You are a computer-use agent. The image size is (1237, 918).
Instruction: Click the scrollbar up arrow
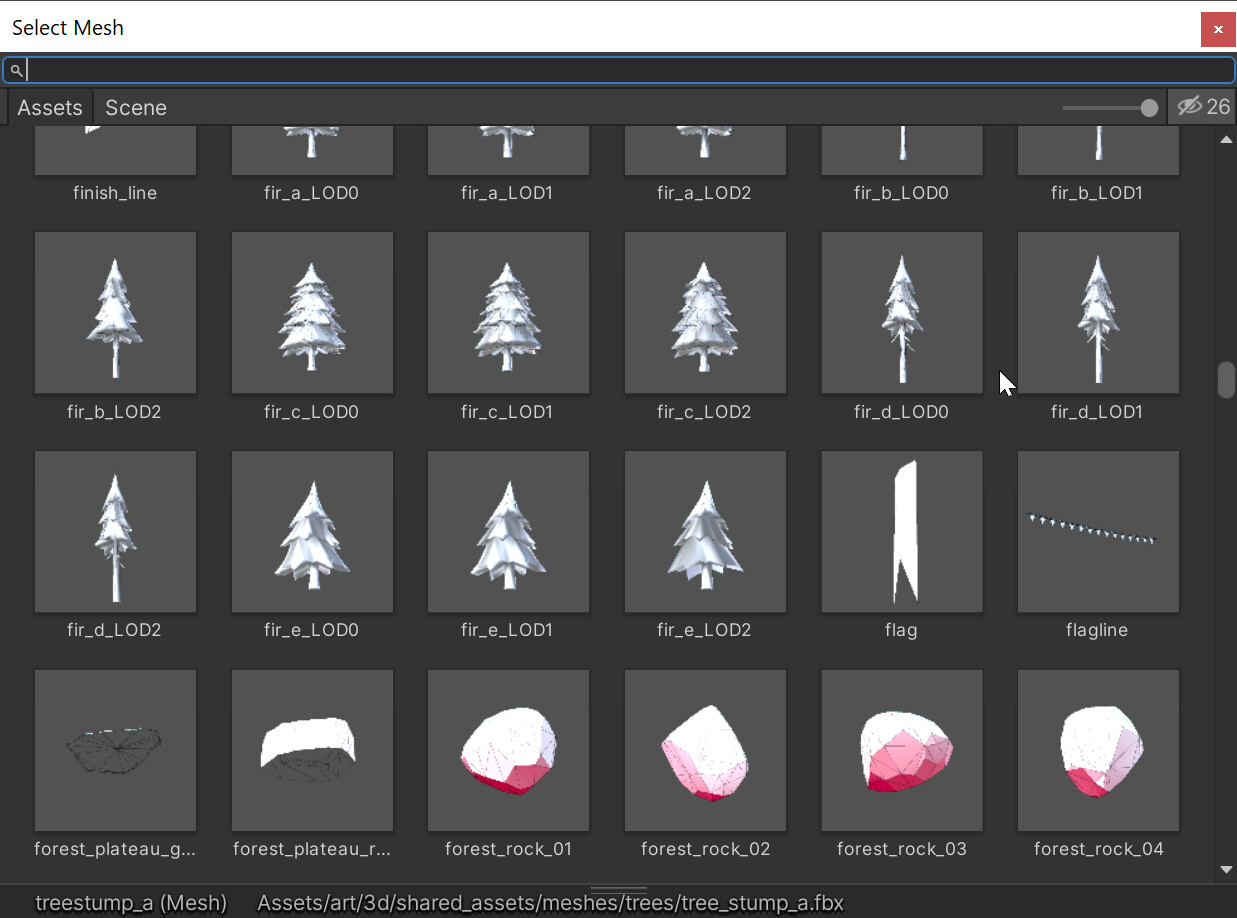(x=1226, y=140)
